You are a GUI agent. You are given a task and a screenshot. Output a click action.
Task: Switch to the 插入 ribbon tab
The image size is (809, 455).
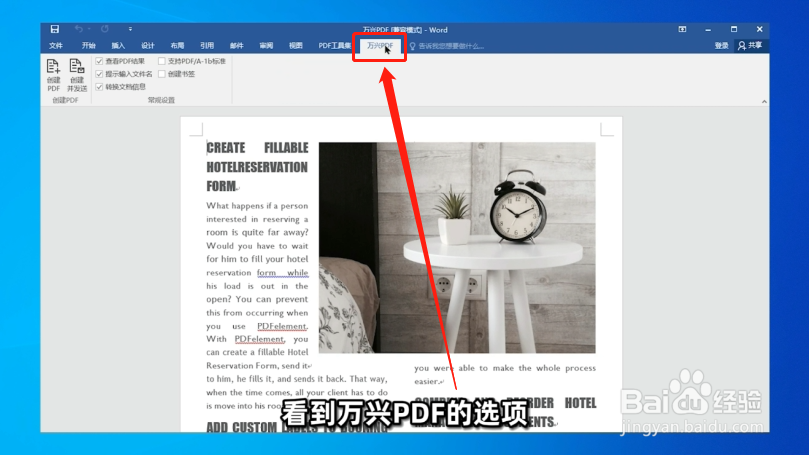tap(118, 46)
